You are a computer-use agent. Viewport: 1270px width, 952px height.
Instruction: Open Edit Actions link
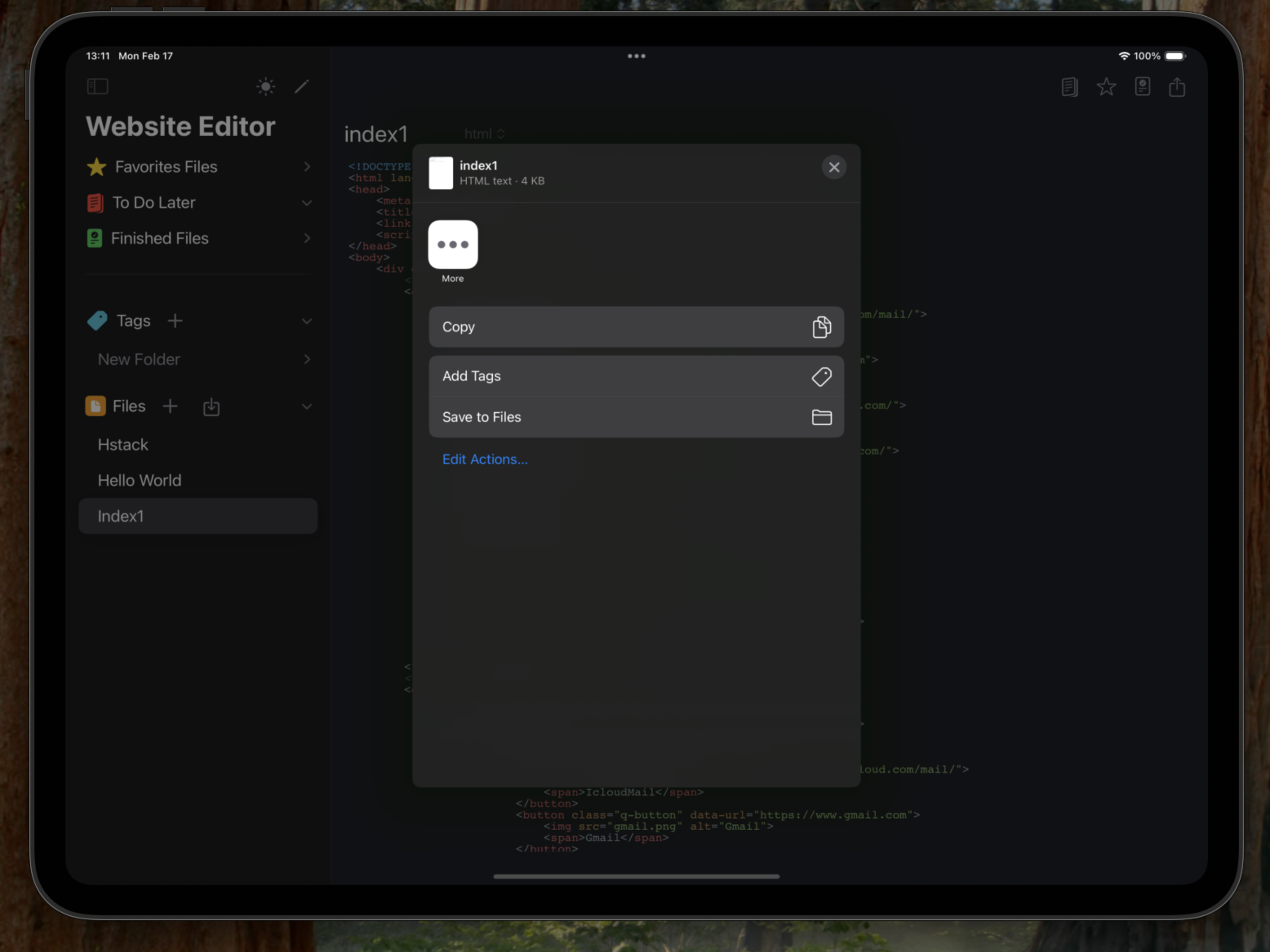(484, 459)
